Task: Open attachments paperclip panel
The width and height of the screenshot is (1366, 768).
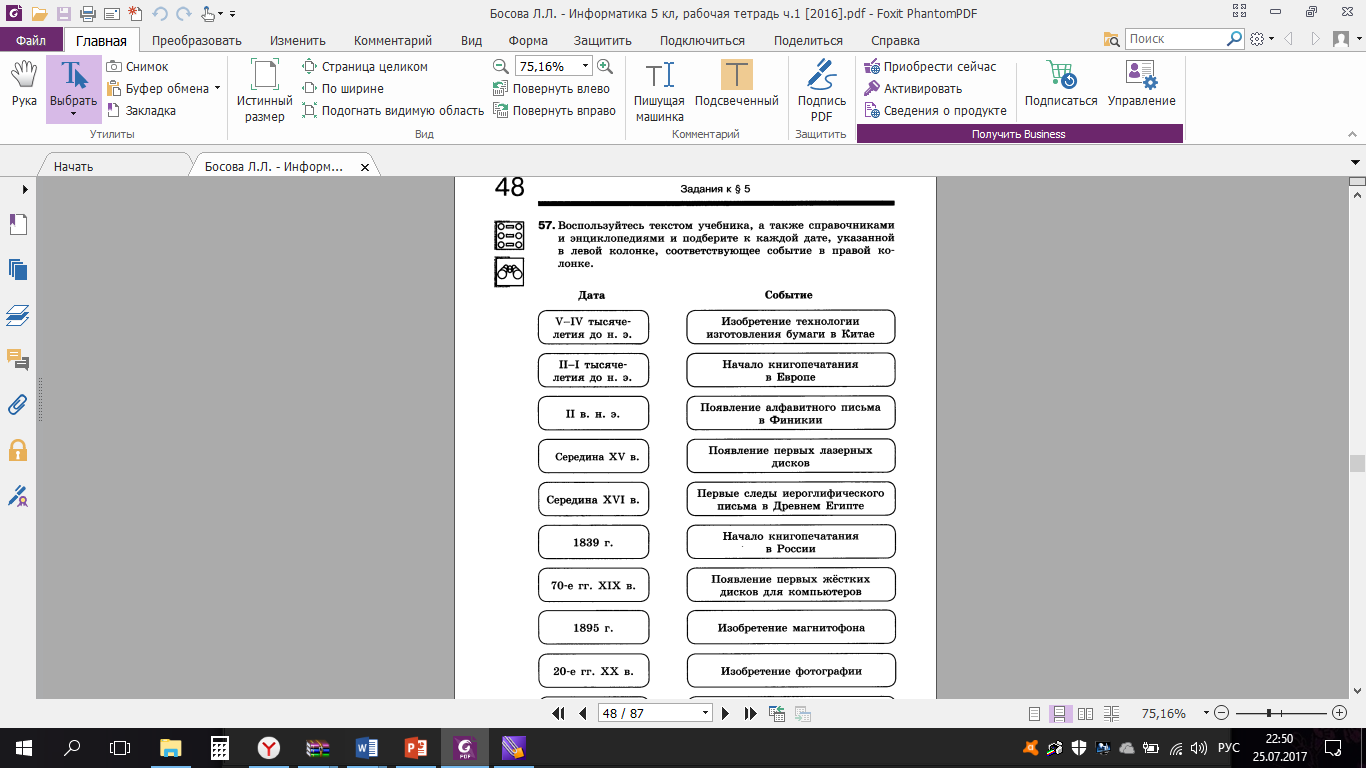Action: pyautogui.click(x=17, y=405)
